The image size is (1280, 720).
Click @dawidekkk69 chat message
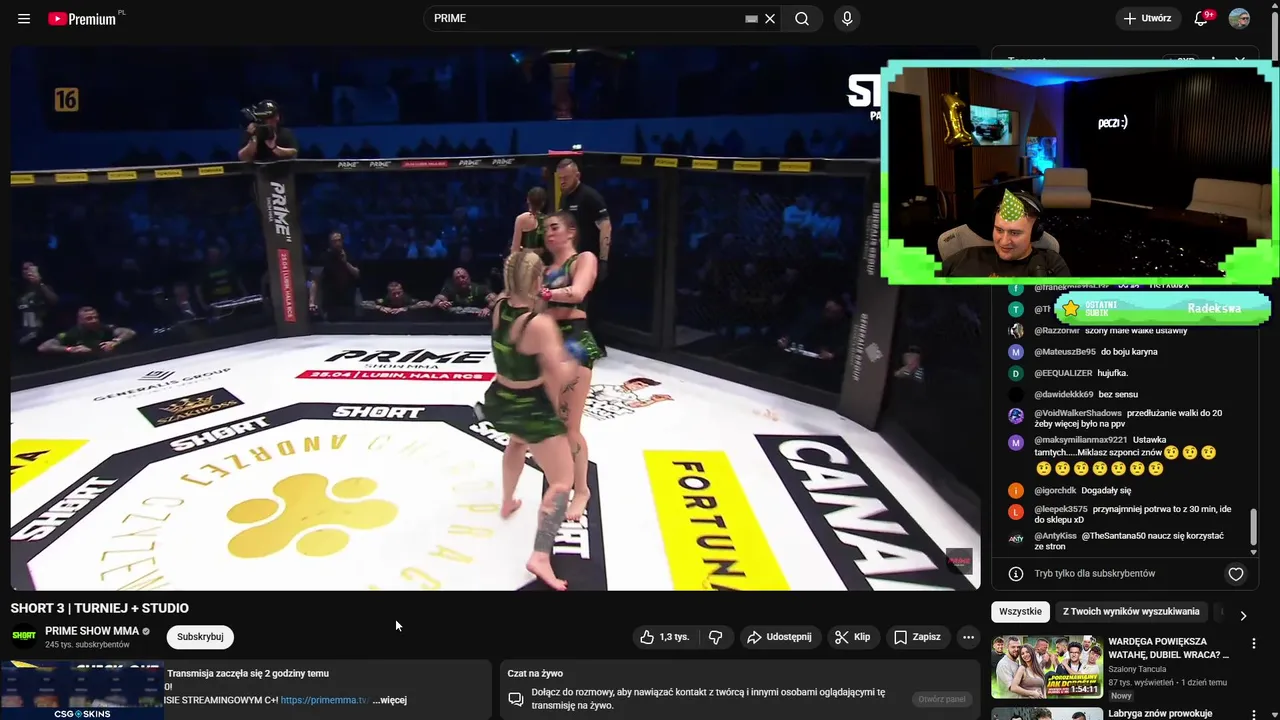click(1118, 395)
